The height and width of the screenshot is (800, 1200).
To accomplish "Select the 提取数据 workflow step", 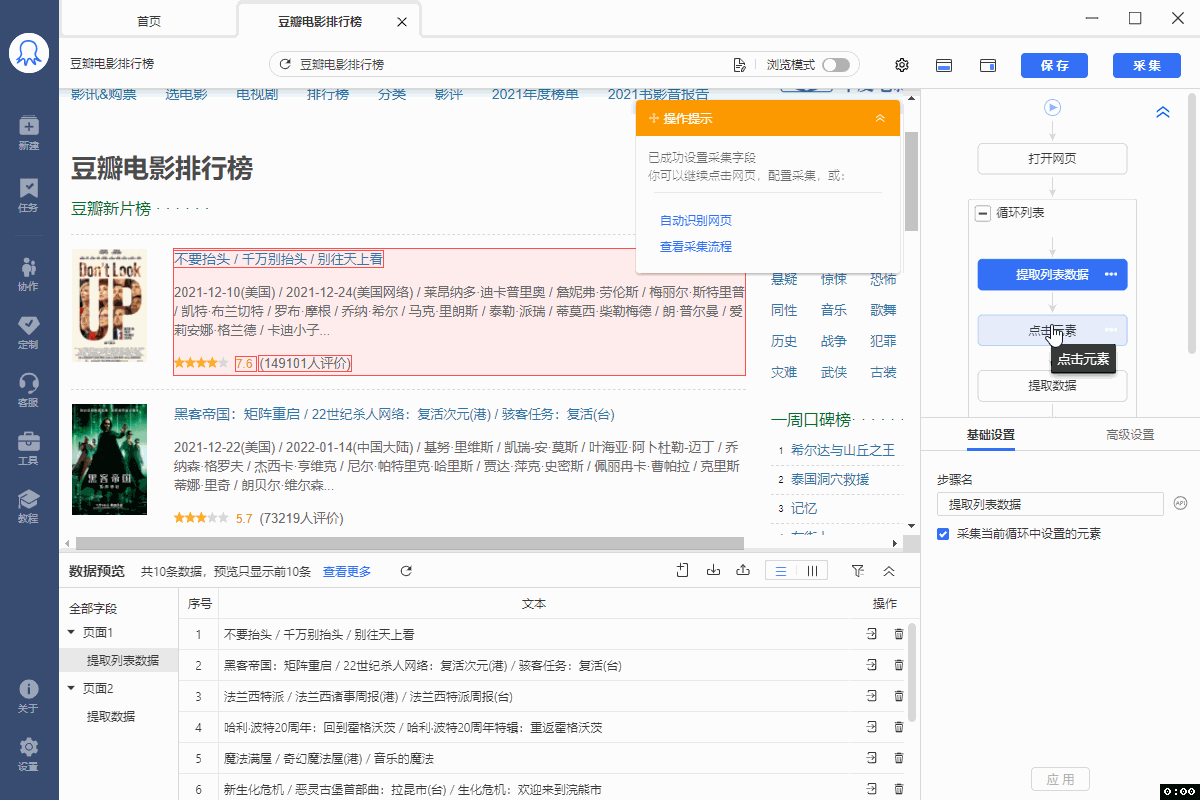I will tap(1052, 386).
